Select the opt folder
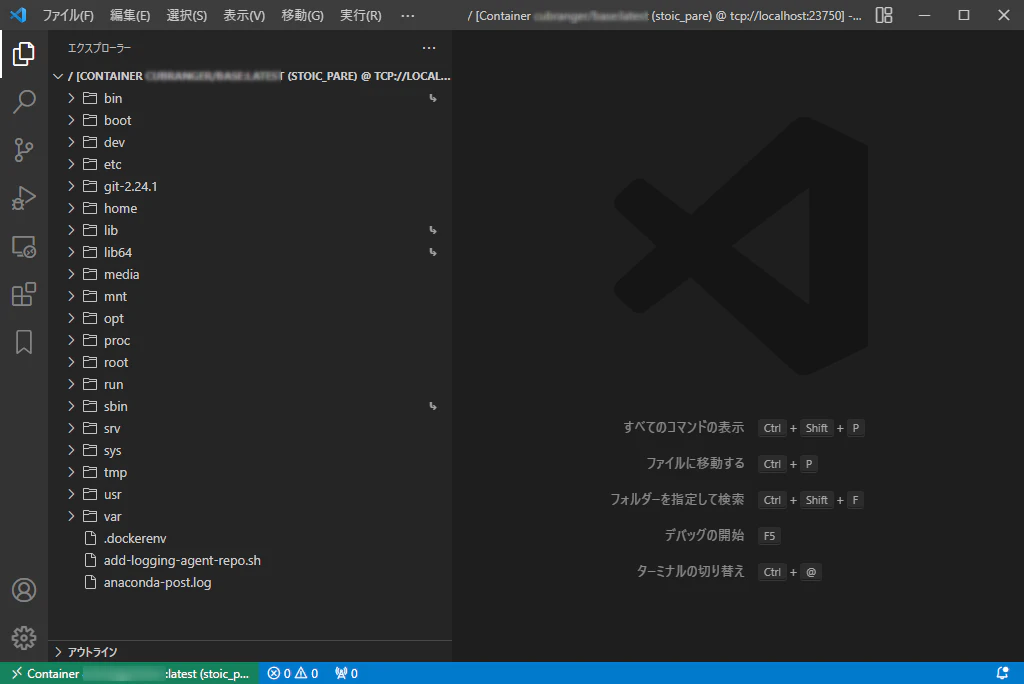Screen dimensions: 1024x684 pos(250,318)
